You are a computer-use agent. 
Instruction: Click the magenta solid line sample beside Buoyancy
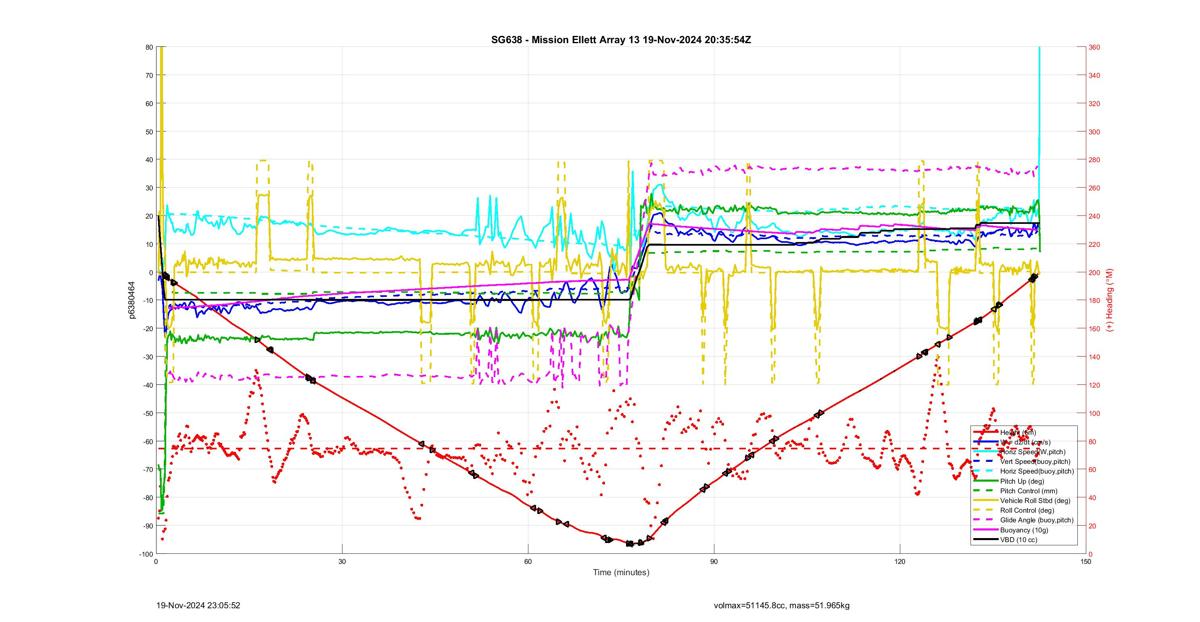click(x=986, y=529)
